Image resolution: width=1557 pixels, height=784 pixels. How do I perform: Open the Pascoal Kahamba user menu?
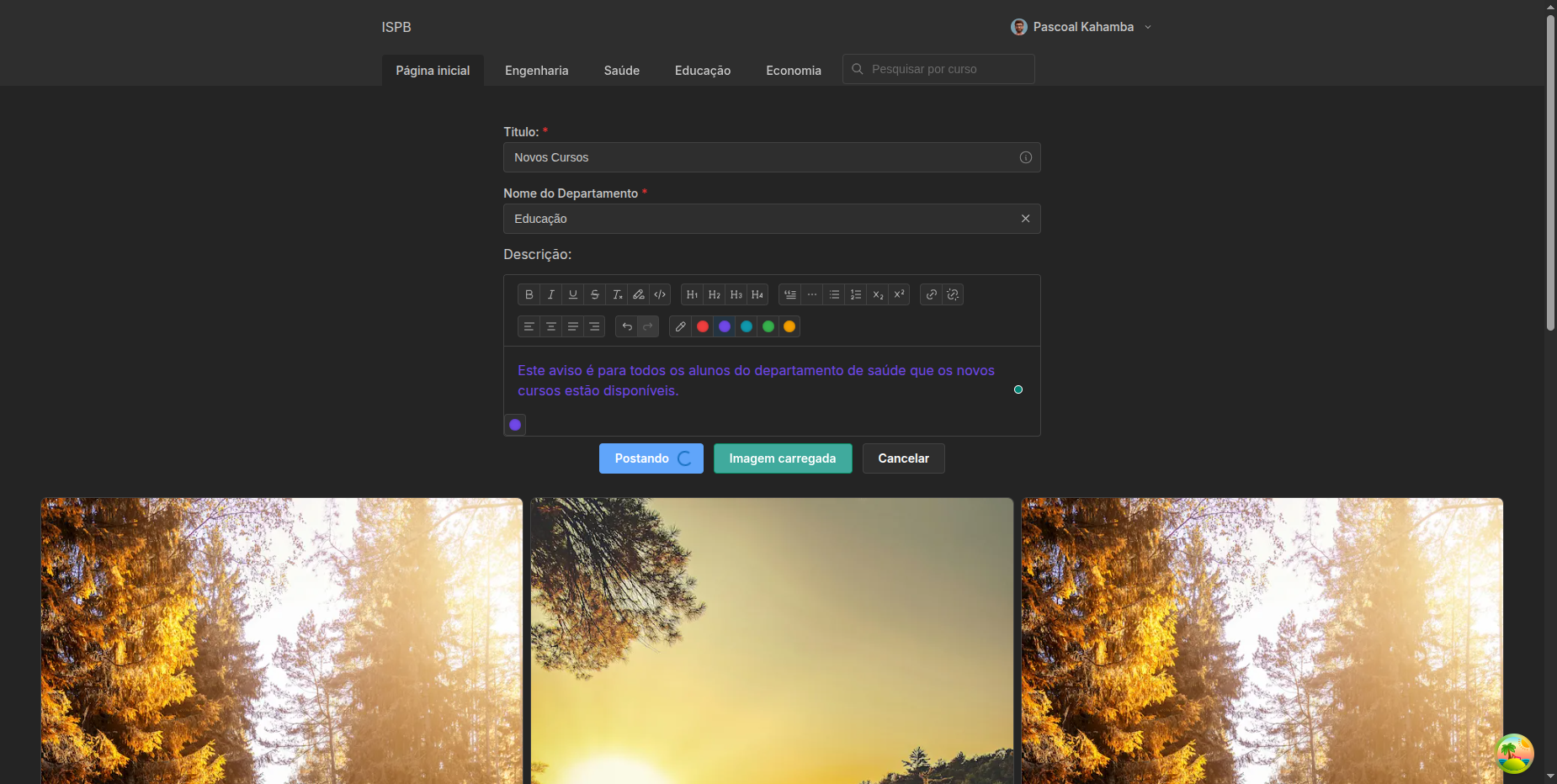[1081, 27]
